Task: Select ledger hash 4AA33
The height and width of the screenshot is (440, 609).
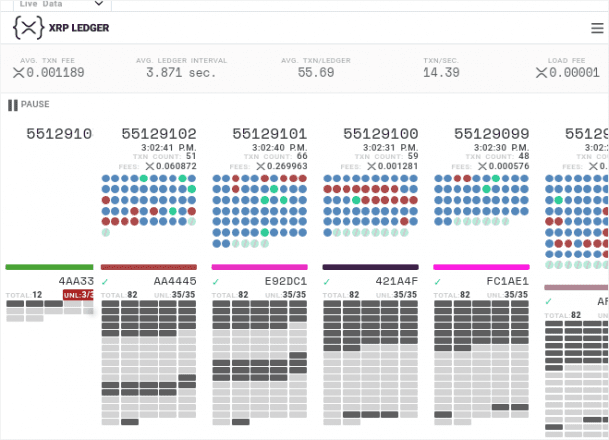Action: point(76,282)
